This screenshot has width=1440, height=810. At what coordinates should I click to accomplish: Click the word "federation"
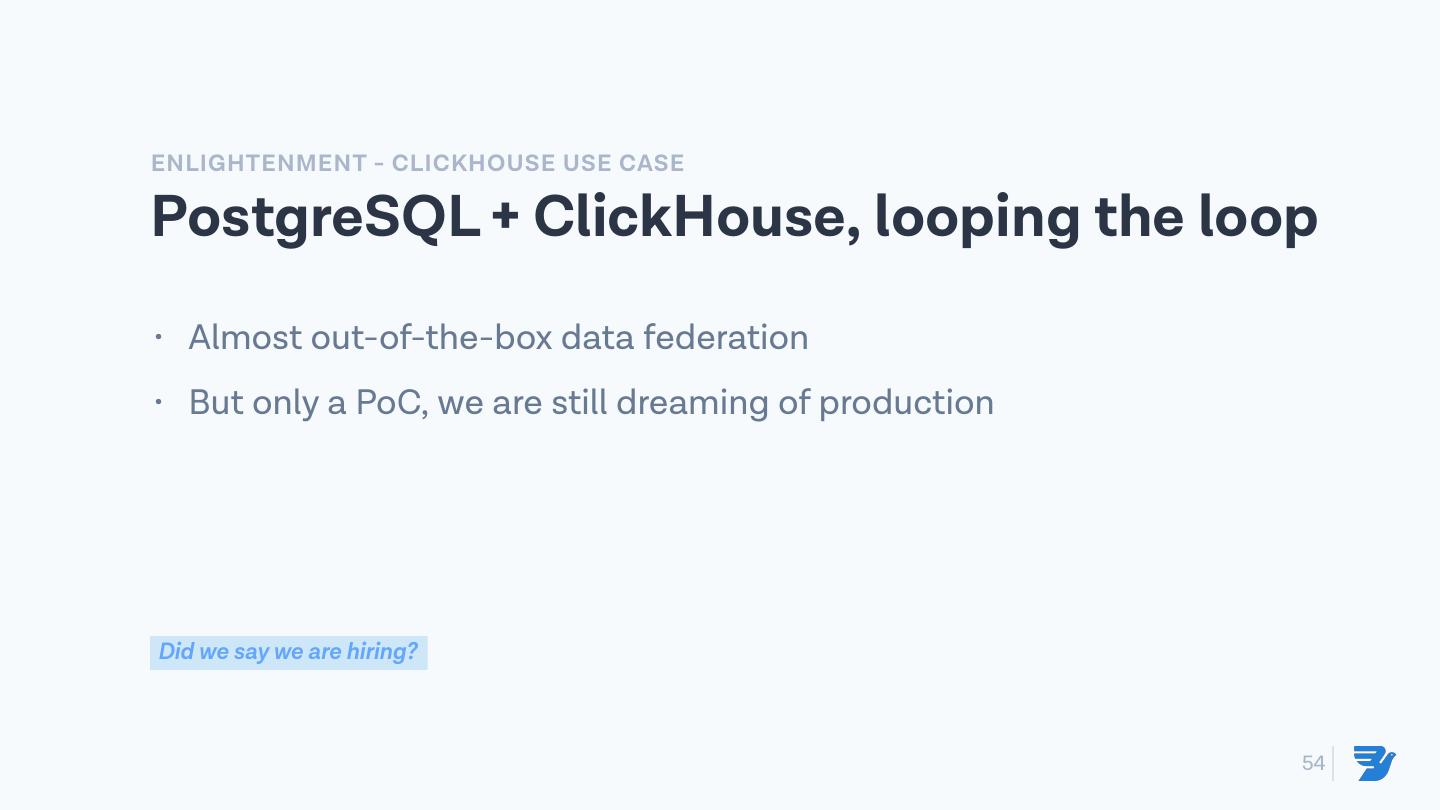pos(725,337)
